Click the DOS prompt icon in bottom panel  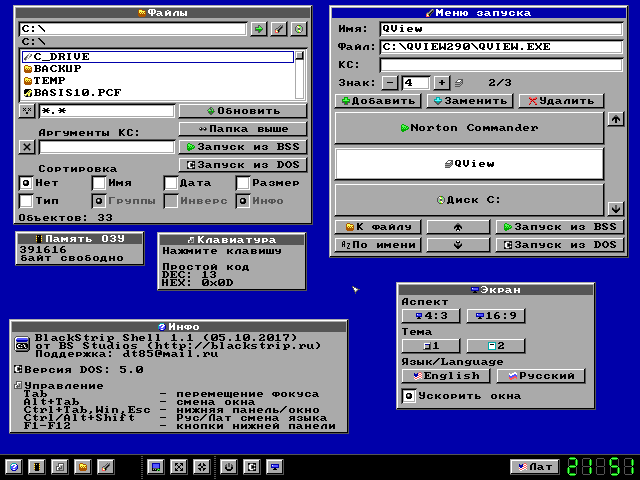(252, 467)
